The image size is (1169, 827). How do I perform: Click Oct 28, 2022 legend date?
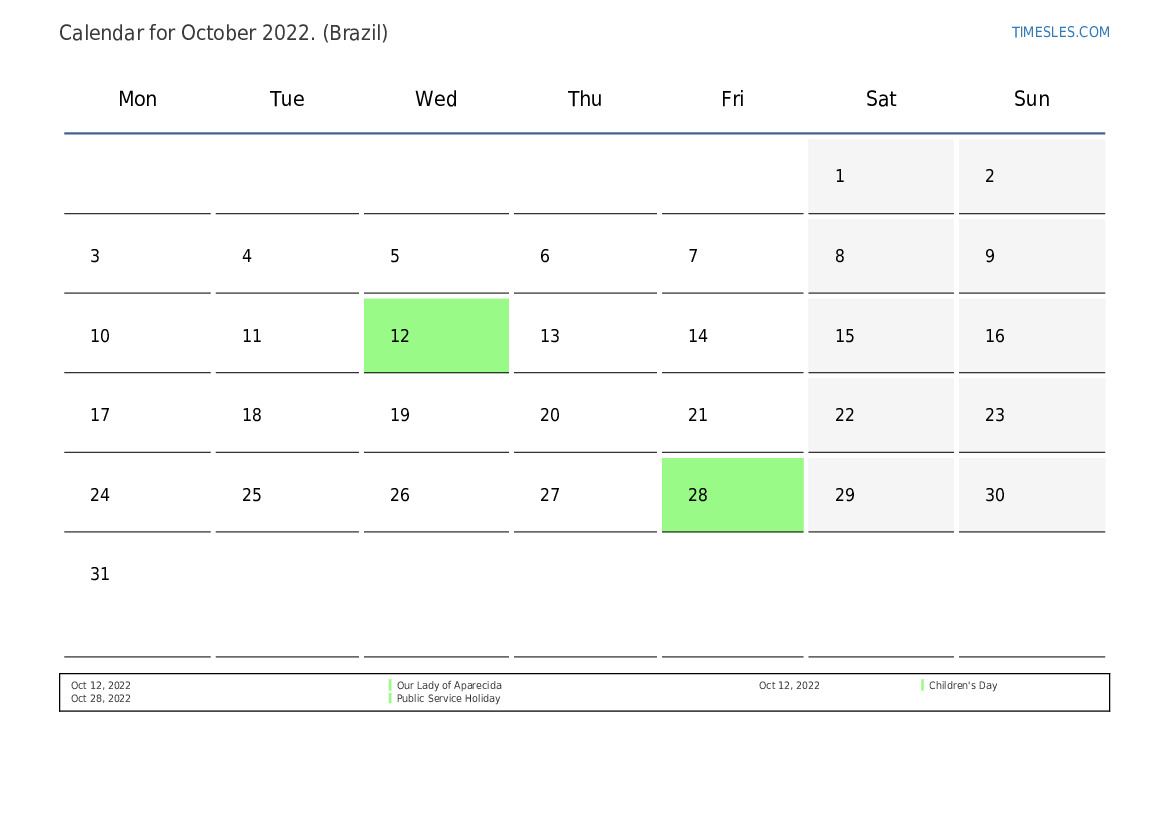pos(101,699)
